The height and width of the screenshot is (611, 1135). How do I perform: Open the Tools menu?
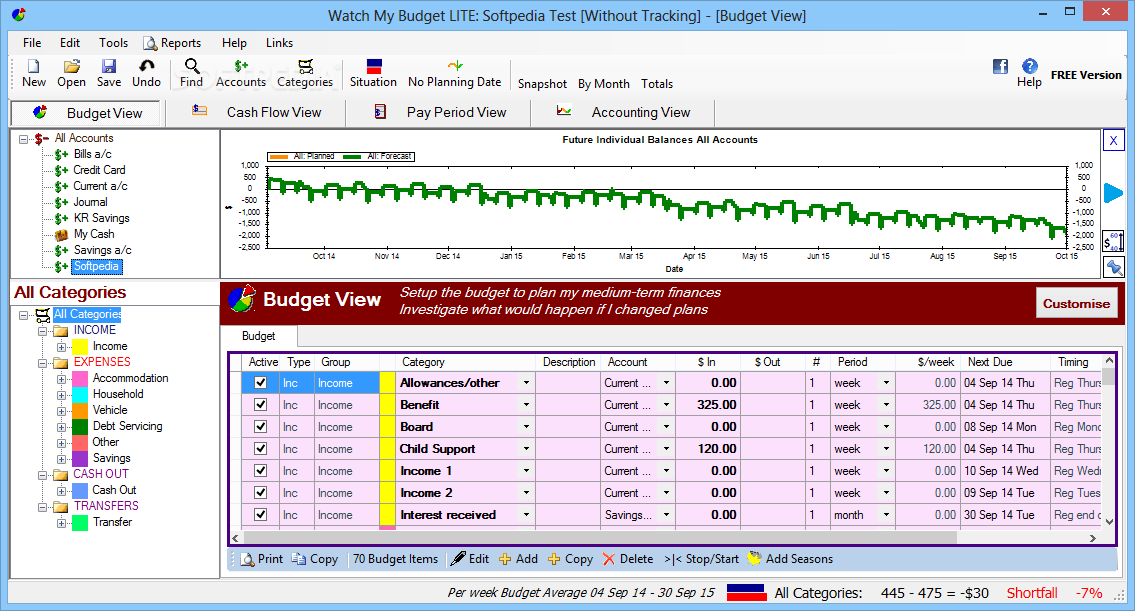[114, 43]
